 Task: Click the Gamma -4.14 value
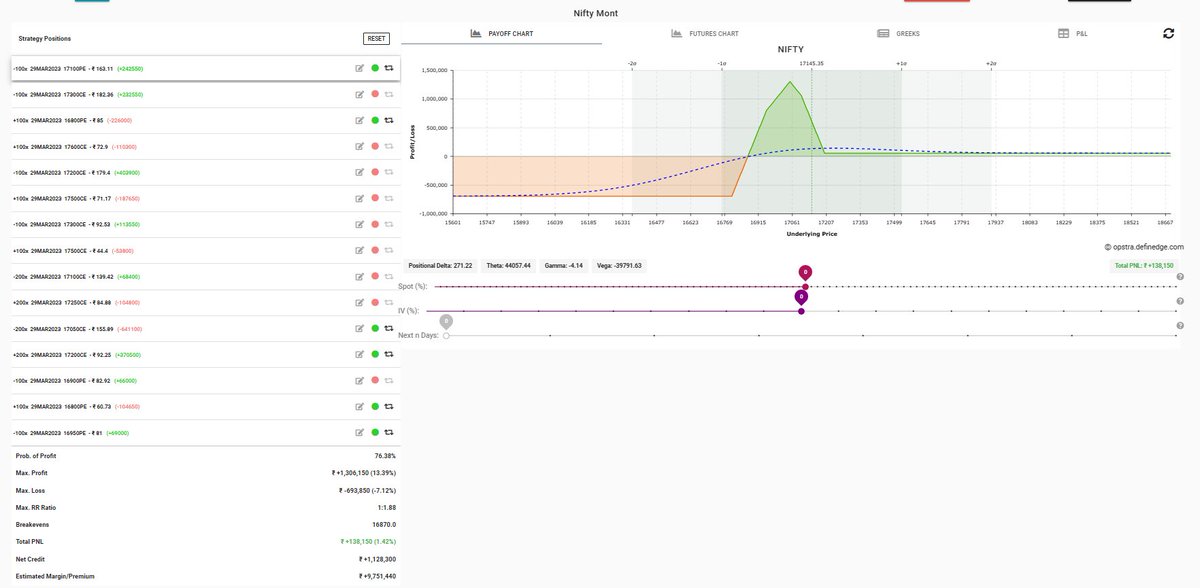tap(562, 266)
